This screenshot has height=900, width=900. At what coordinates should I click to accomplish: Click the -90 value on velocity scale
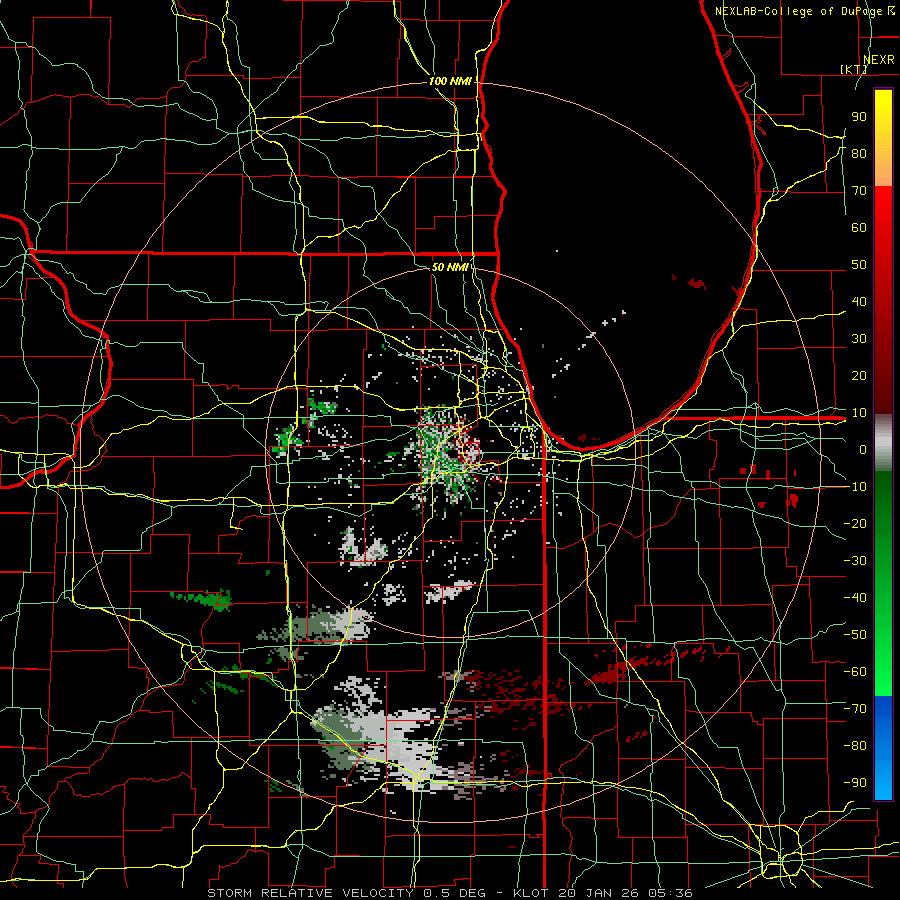point(855,783)
